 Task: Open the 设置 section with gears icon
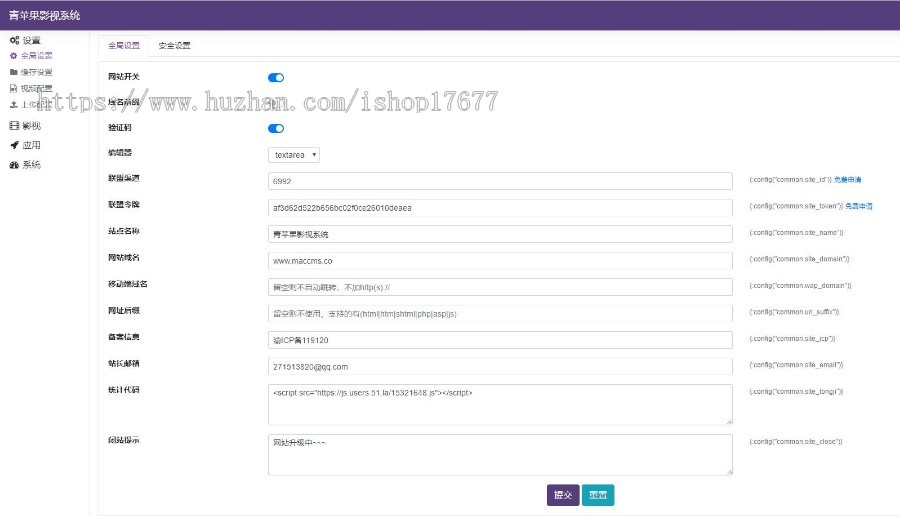click(25, 40)
